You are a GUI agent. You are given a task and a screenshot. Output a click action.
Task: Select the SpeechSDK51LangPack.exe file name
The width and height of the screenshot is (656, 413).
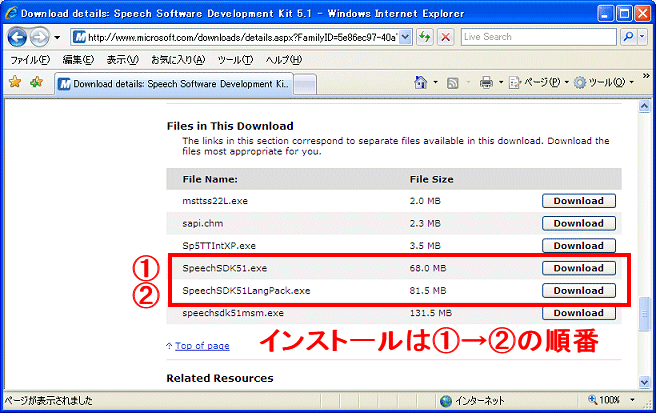[246, 291]
